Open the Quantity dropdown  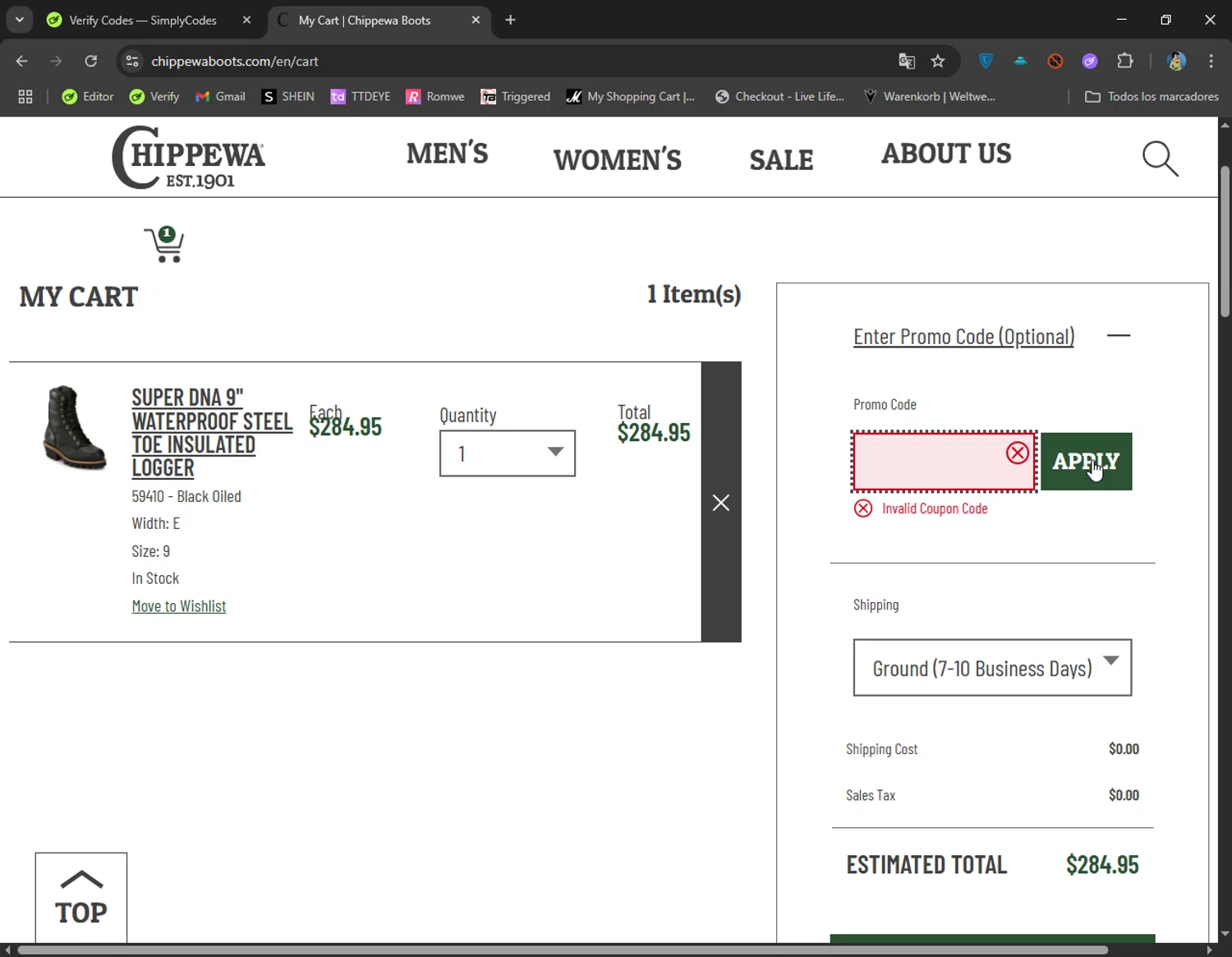(x=508, y=453)
